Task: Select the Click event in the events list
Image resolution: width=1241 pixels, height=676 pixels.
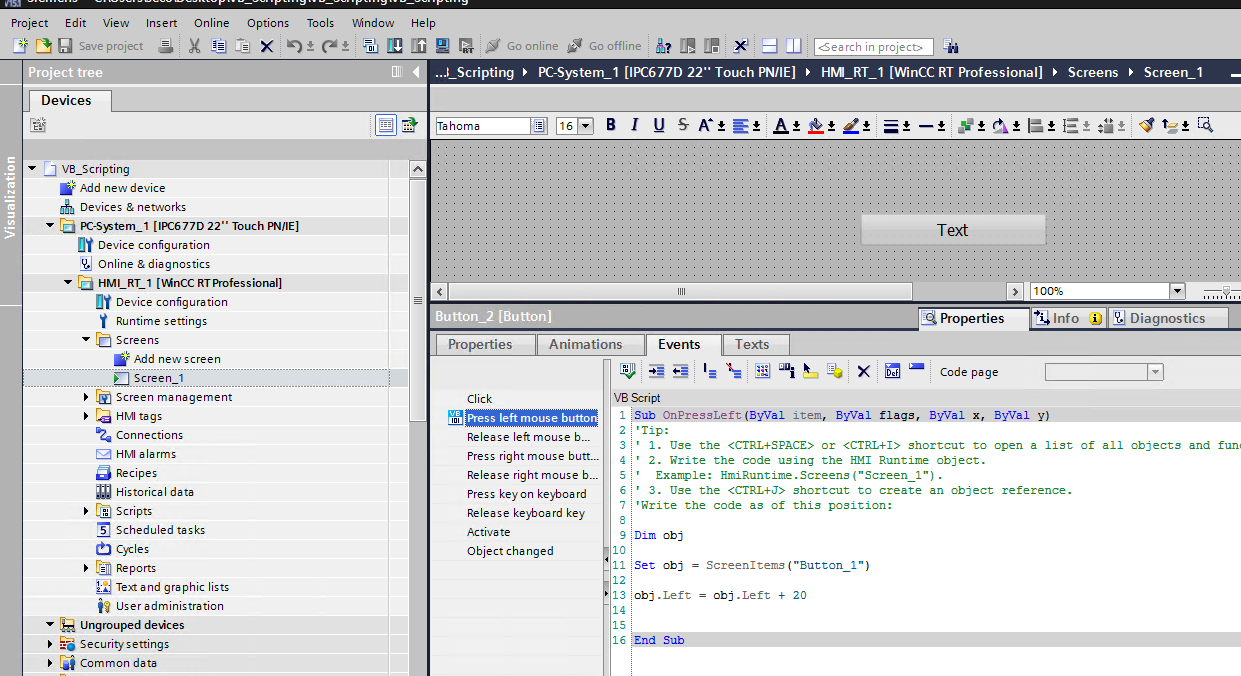Action: tap(480, 399)
